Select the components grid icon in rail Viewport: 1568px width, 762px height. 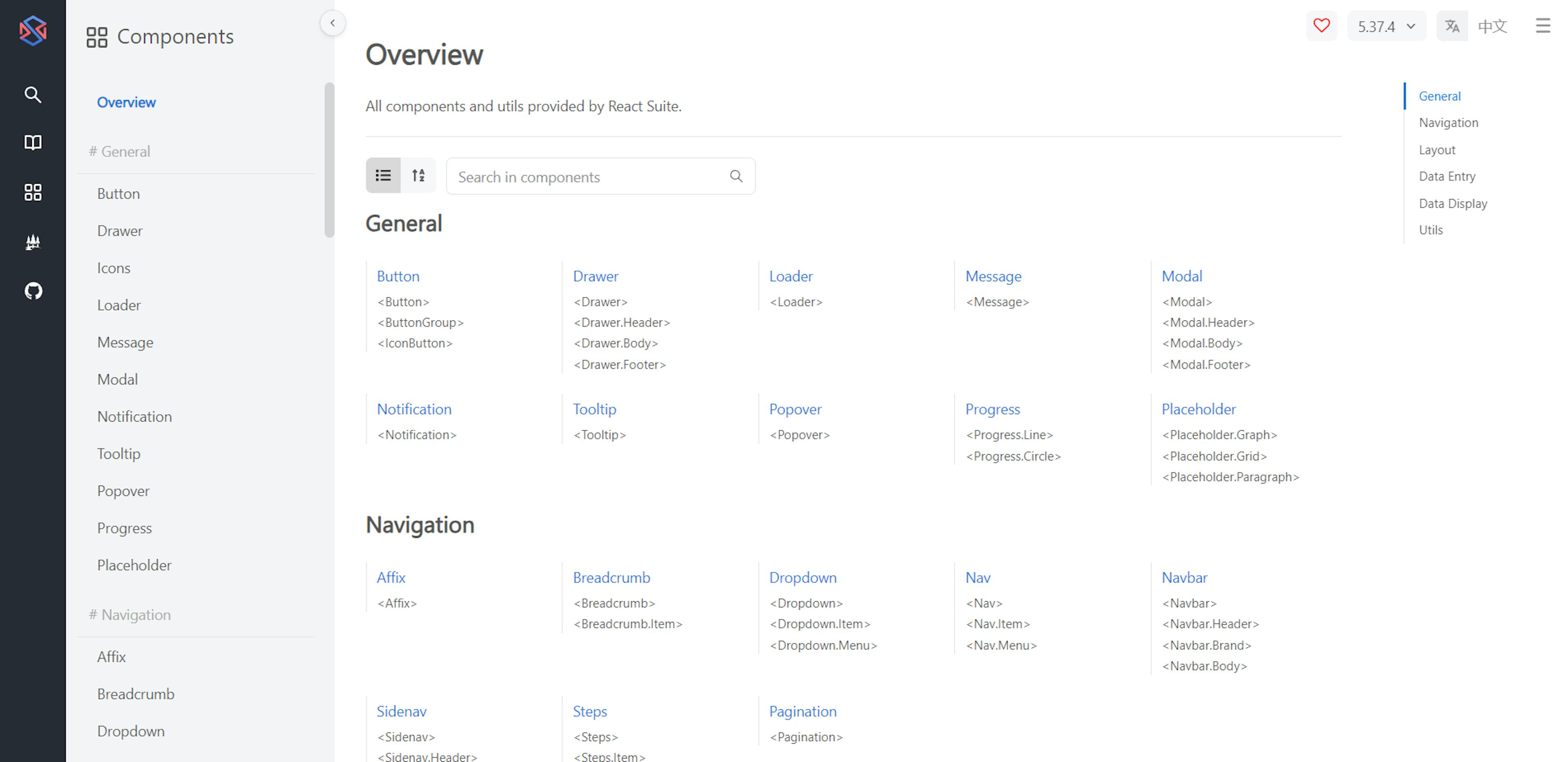coord(33,192)
